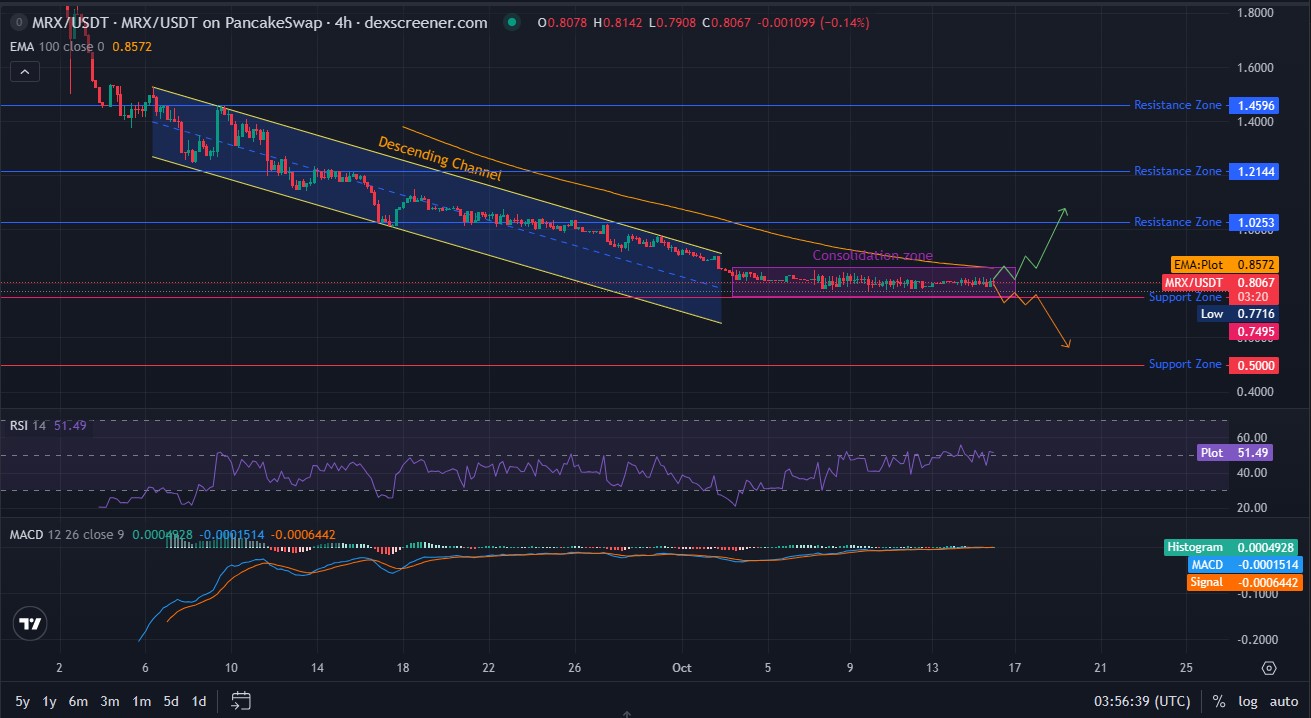
Task: Click date 17 on the time axis
Action: point(1016,668)
